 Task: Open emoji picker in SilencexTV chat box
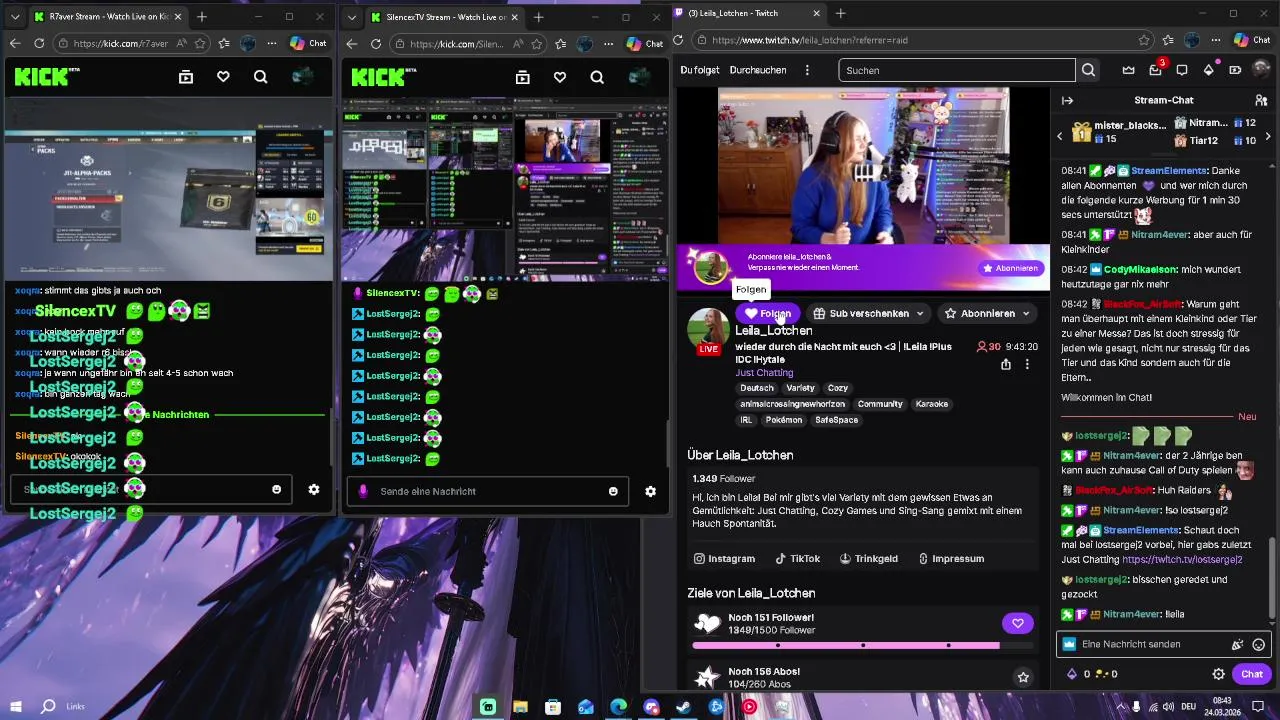[x=613, y=491]
